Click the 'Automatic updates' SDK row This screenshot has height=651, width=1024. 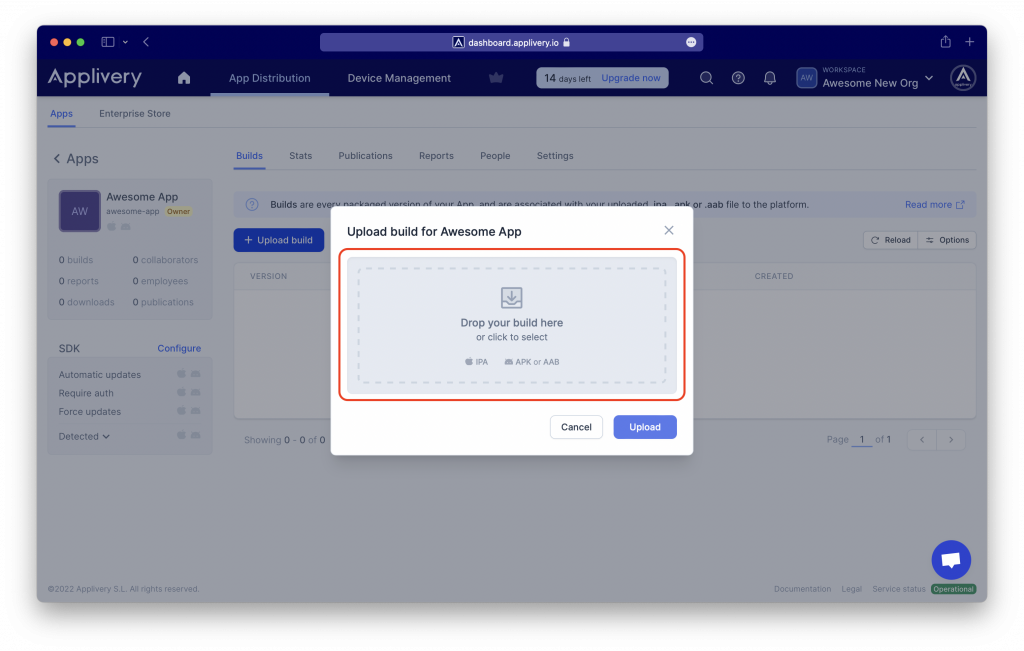129,375
